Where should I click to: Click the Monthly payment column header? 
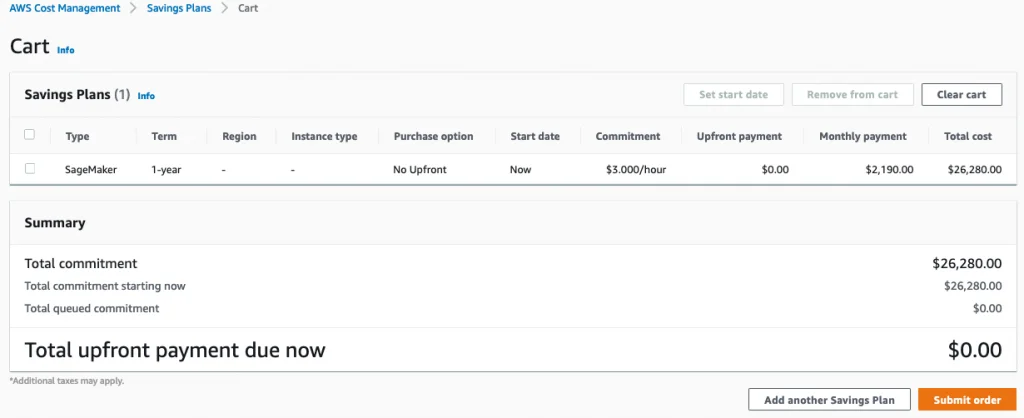(x=863, y=137)
